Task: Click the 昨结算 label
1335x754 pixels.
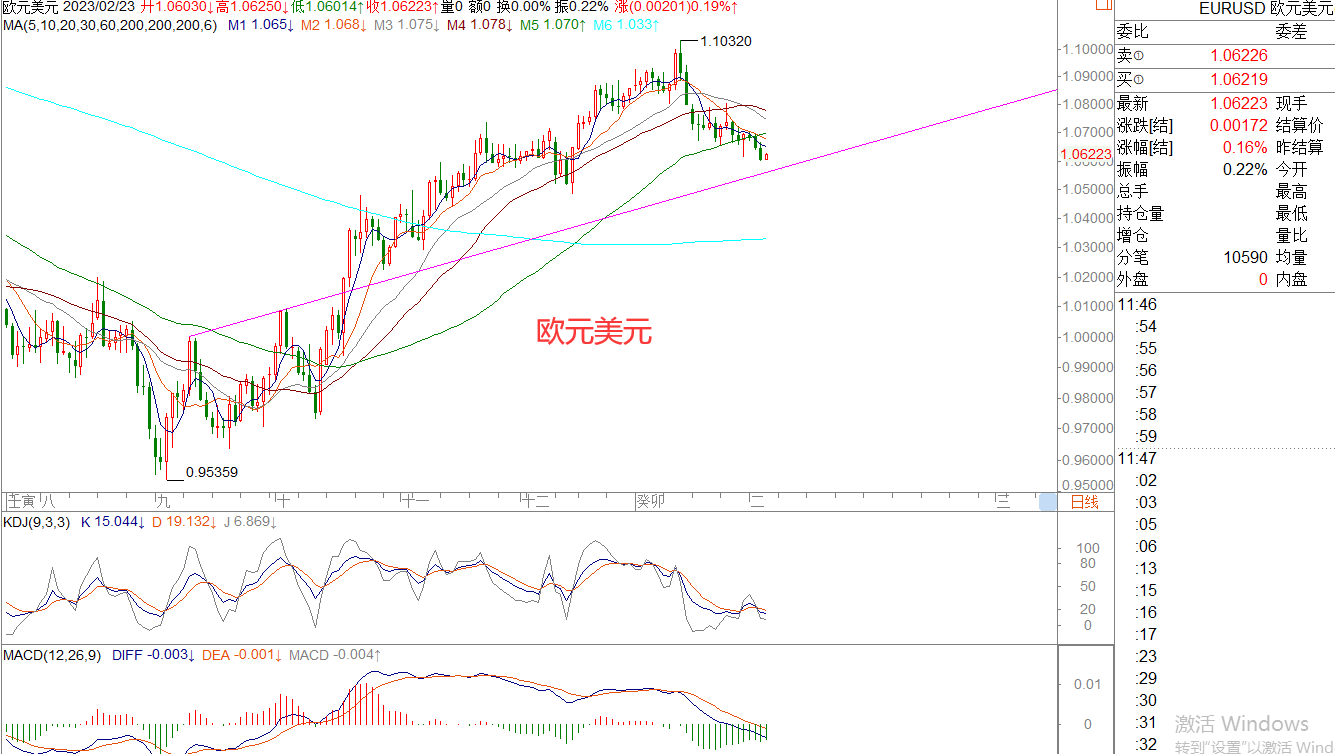Action: 1299,147
